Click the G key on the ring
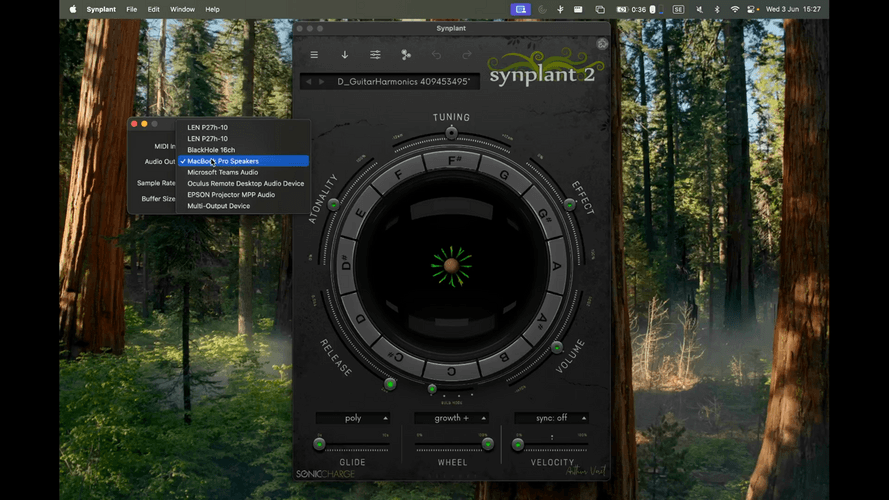 pyautogui.click(x=504, y=175)
